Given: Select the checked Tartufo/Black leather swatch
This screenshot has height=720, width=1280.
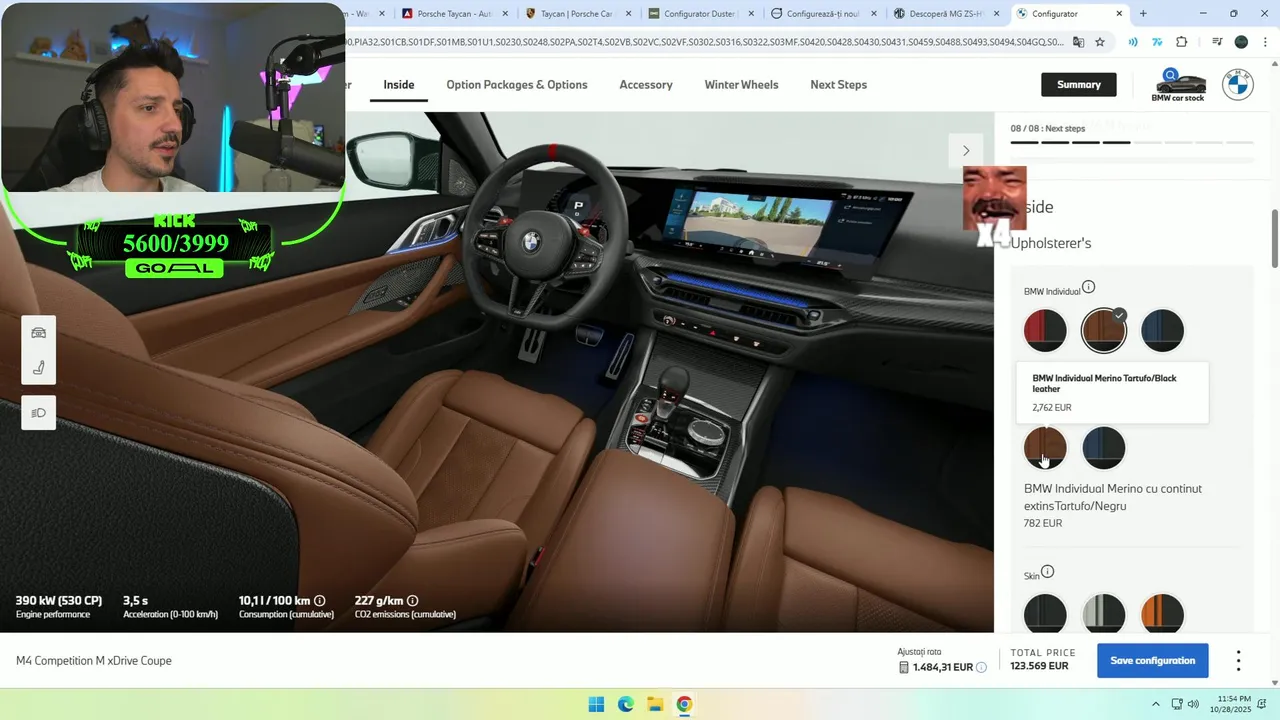Looking at the screenshot, I should (x=1104, y=331).
